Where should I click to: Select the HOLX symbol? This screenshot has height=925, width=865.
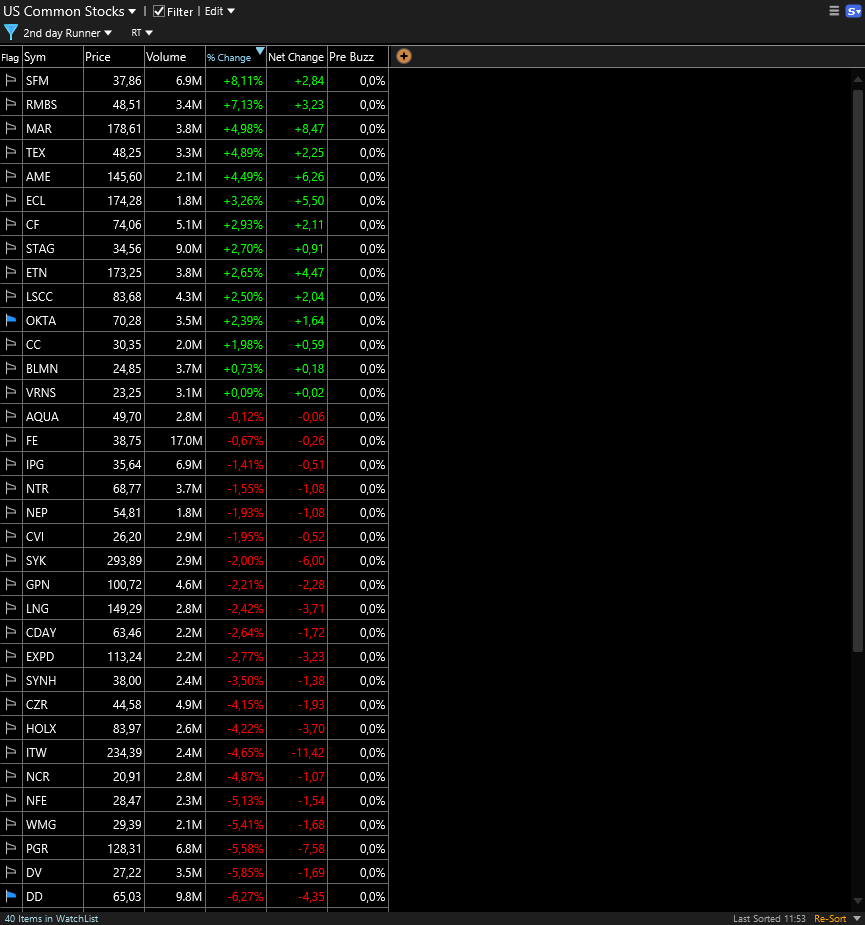(x=41, y=729)
